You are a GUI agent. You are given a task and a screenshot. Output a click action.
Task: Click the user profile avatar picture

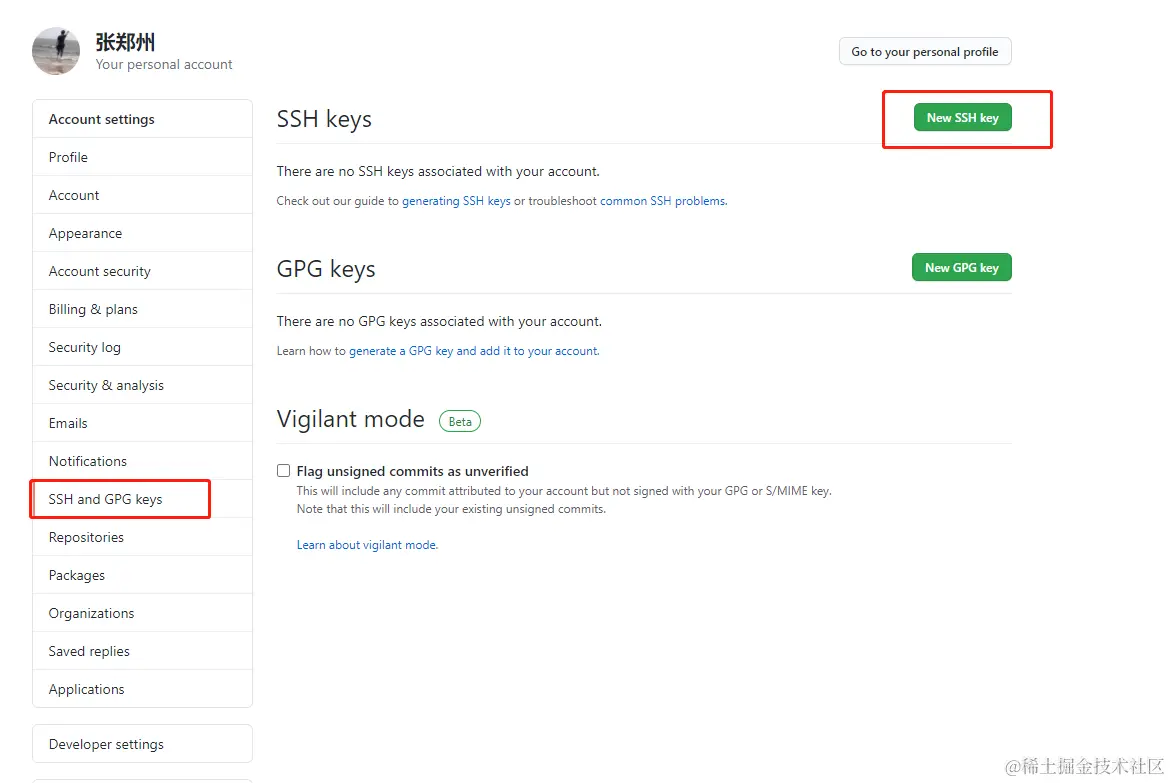click(56, 51)
